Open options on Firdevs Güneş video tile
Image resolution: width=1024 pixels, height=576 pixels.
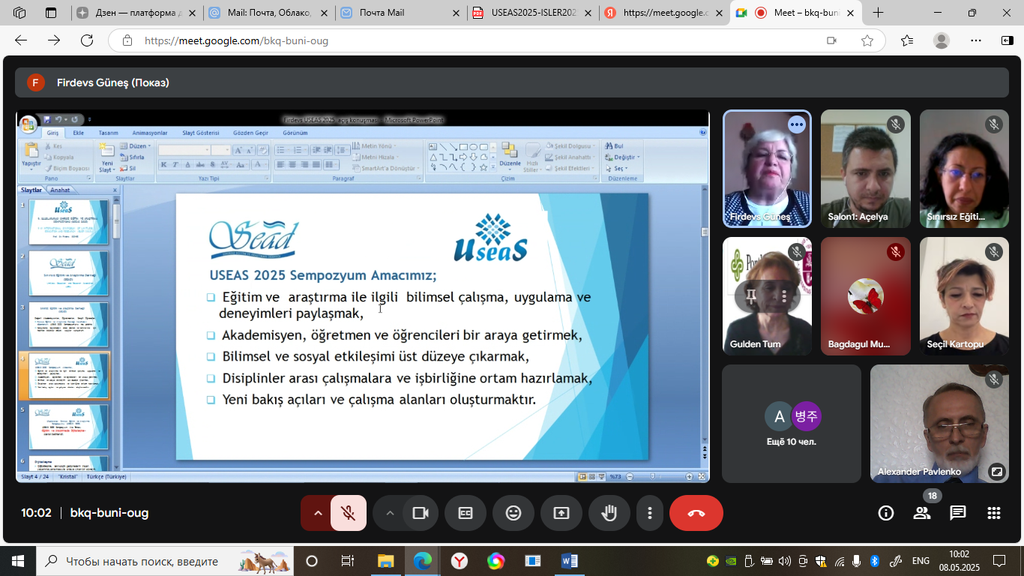796,125
